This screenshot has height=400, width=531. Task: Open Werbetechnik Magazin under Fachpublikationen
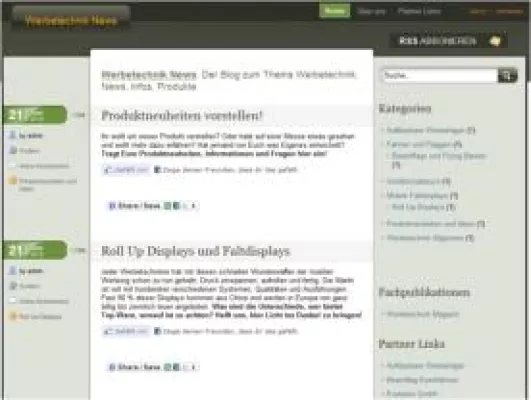point(423,314)
